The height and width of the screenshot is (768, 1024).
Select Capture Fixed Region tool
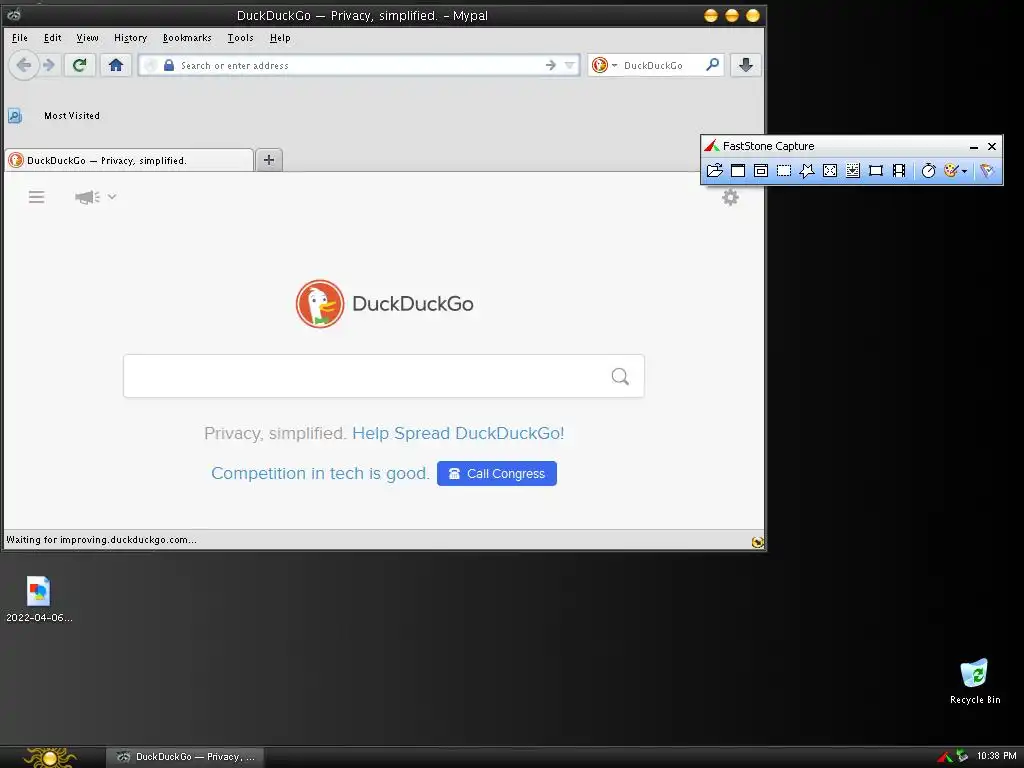[876, 170]
